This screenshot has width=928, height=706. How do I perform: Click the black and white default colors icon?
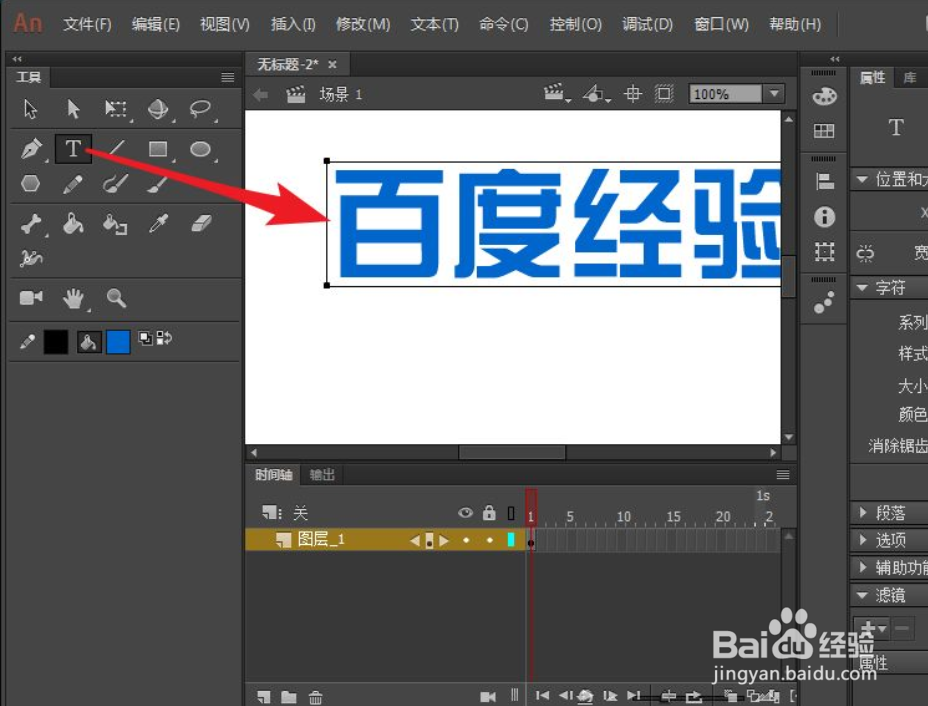[x=145, y=338]
